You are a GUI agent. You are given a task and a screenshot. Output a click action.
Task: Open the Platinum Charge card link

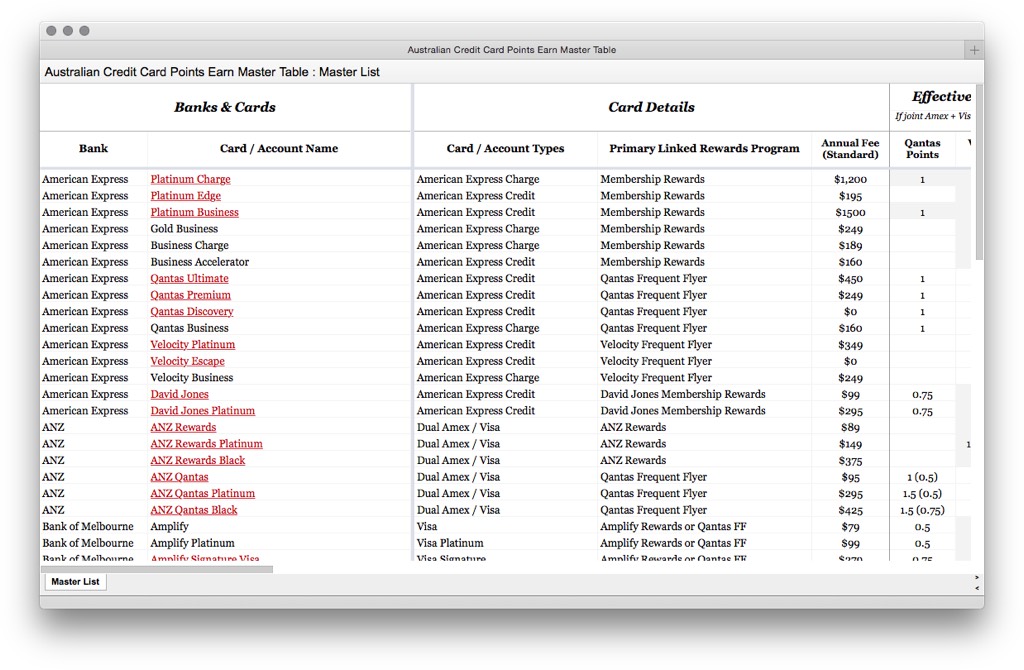(x=190, y=179)
